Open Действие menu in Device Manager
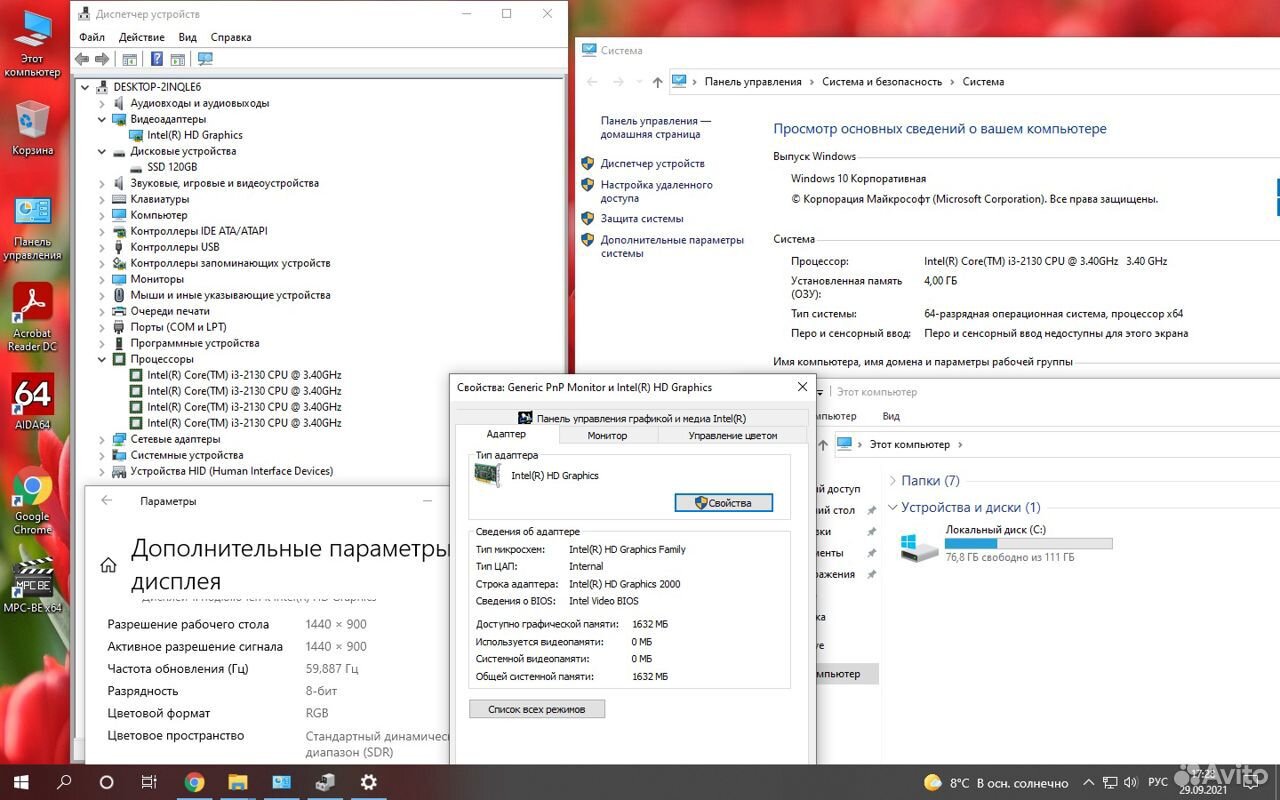The height and width of the screenshot is (800, 1280). 142,37
